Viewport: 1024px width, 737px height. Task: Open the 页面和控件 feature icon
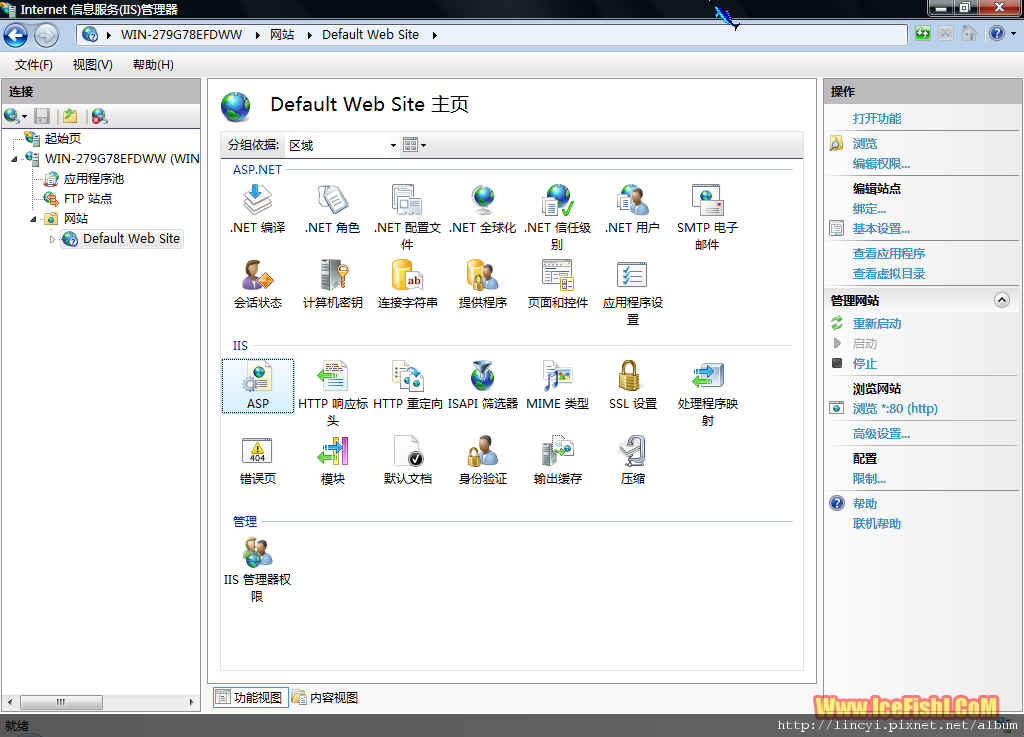[558, 274]
